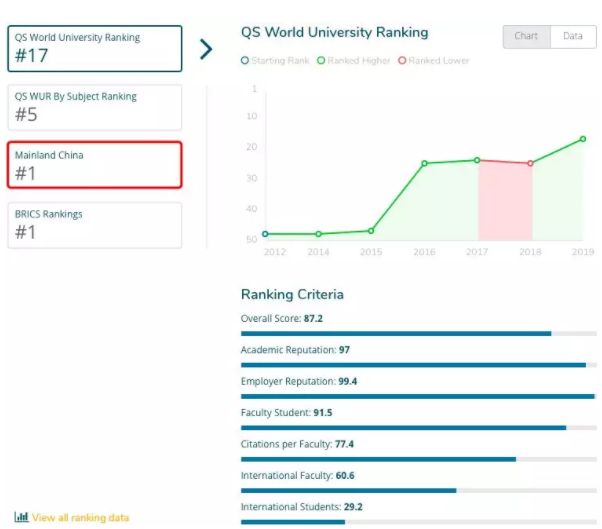Image resolution: width=602 pixels, height=529 pixels.
Task: Select the QS WUR By Subject Ranking card
Action: point(94,107)
